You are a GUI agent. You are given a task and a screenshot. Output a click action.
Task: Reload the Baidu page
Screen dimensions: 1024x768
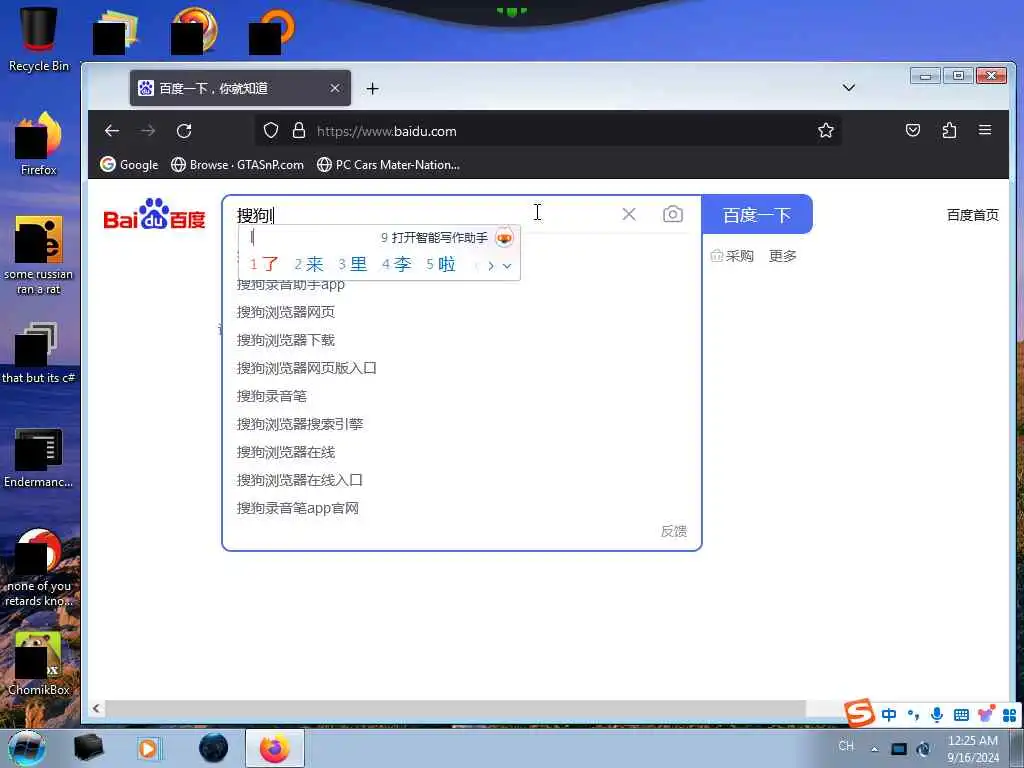[184, 131]
